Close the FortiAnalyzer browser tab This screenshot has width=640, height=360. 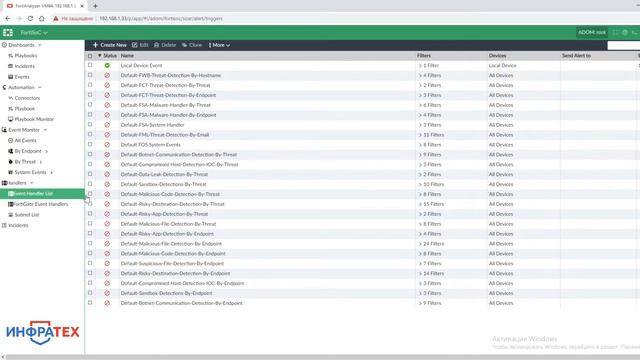82,6
